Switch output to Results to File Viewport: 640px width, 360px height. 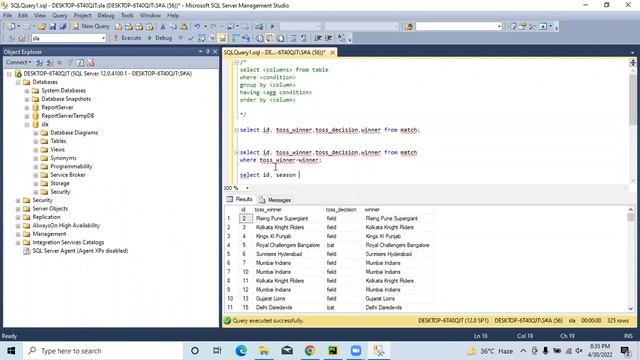click(281, 38)
